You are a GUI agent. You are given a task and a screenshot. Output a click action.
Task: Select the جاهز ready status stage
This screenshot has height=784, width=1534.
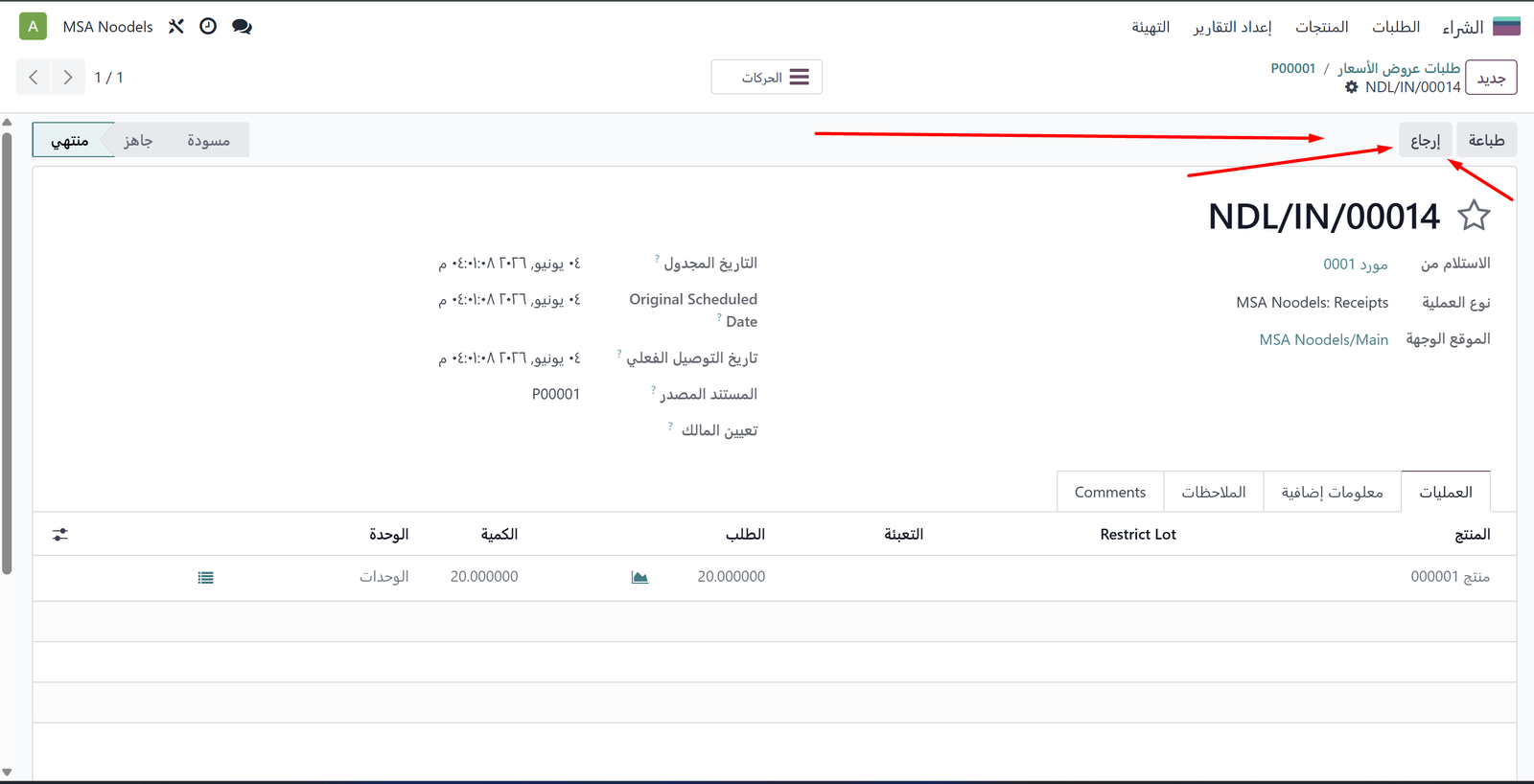click(x=137, y=141)
